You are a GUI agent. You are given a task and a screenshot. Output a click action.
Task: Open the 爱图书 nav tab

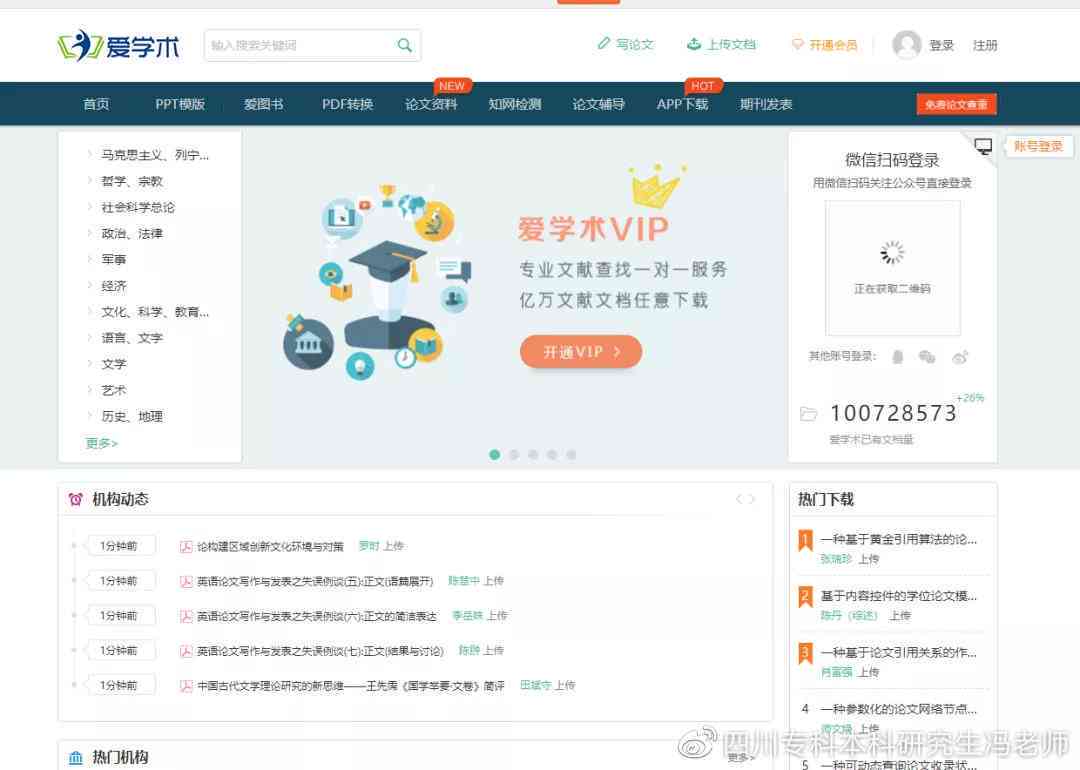click(263, 104)
